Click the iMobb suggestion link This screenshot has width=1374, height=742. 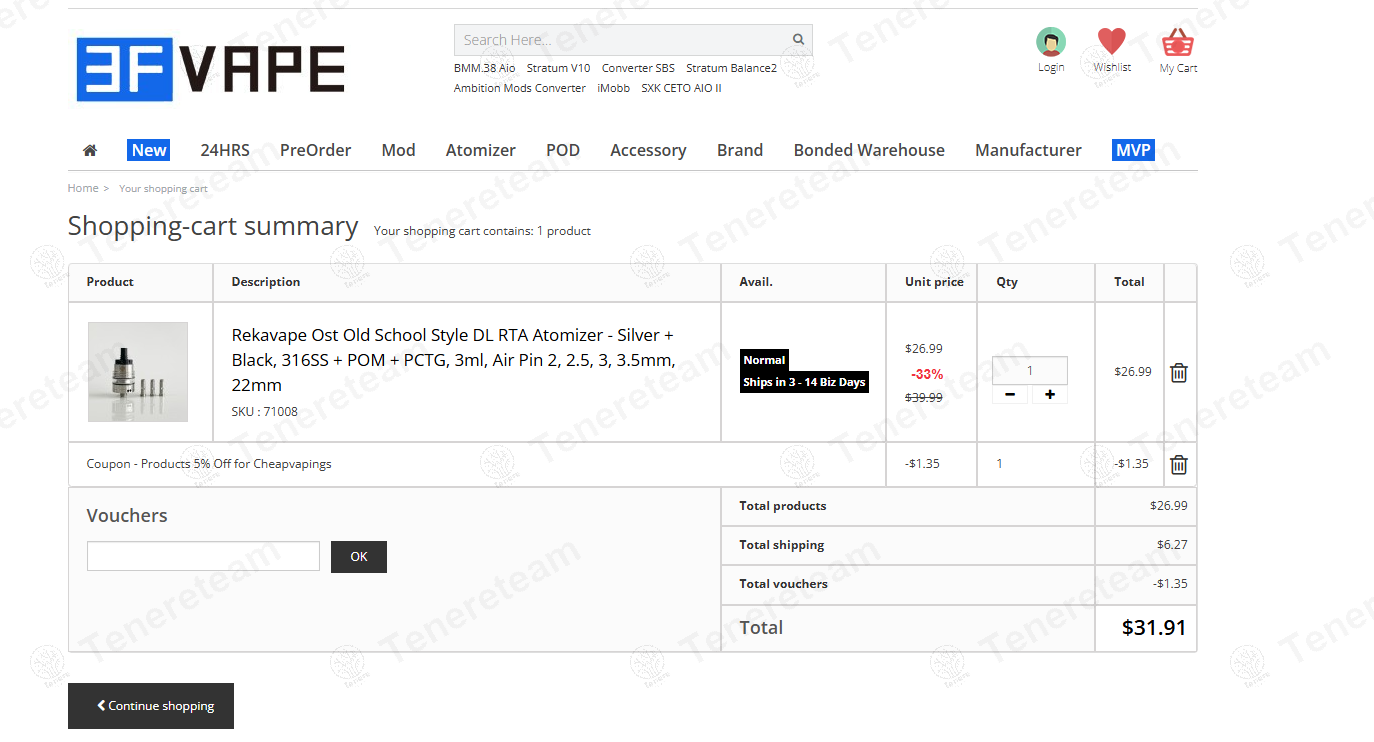point(613,88)
